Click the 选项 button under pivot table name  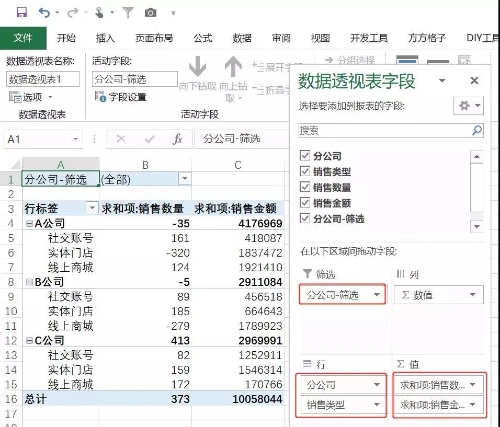coord(30,97)
